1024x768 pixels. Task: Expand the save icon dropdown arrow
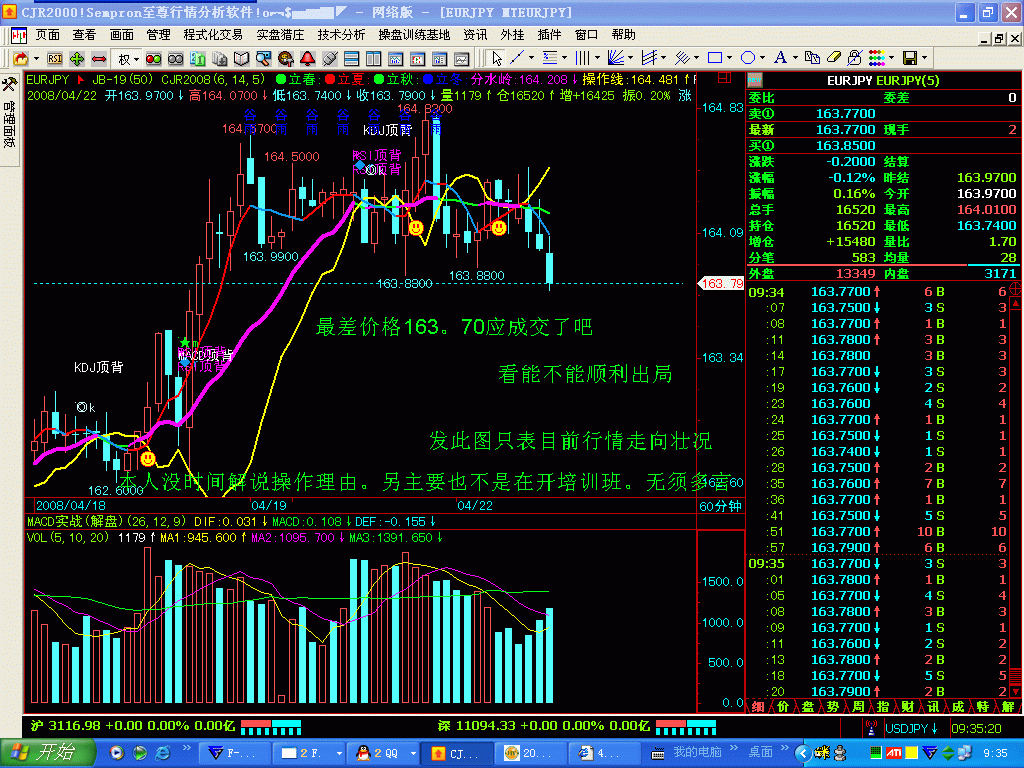[925, 58]
